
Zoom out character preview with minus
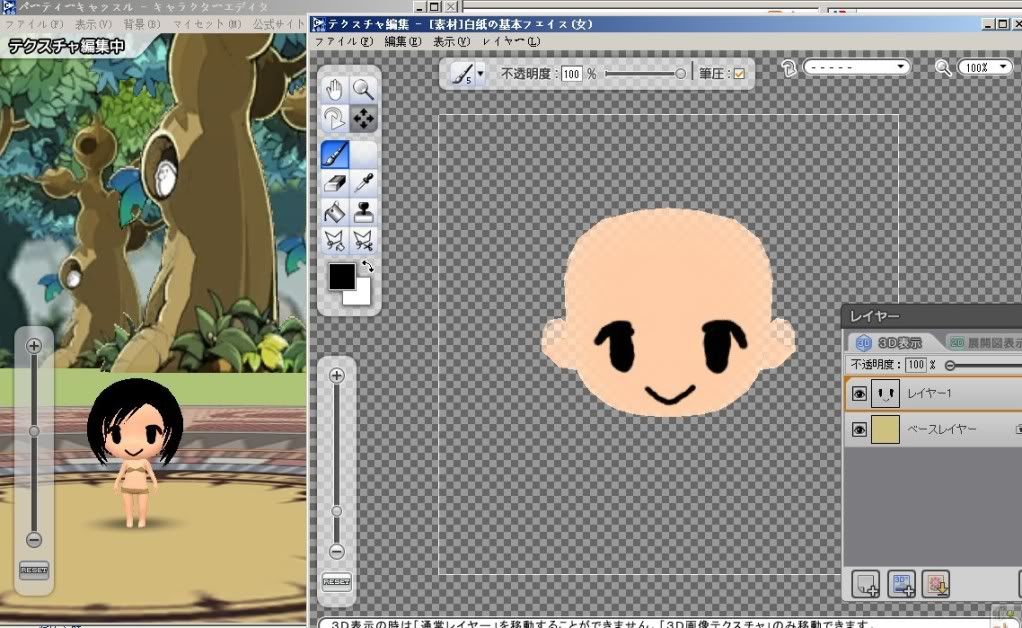(34, 539)
